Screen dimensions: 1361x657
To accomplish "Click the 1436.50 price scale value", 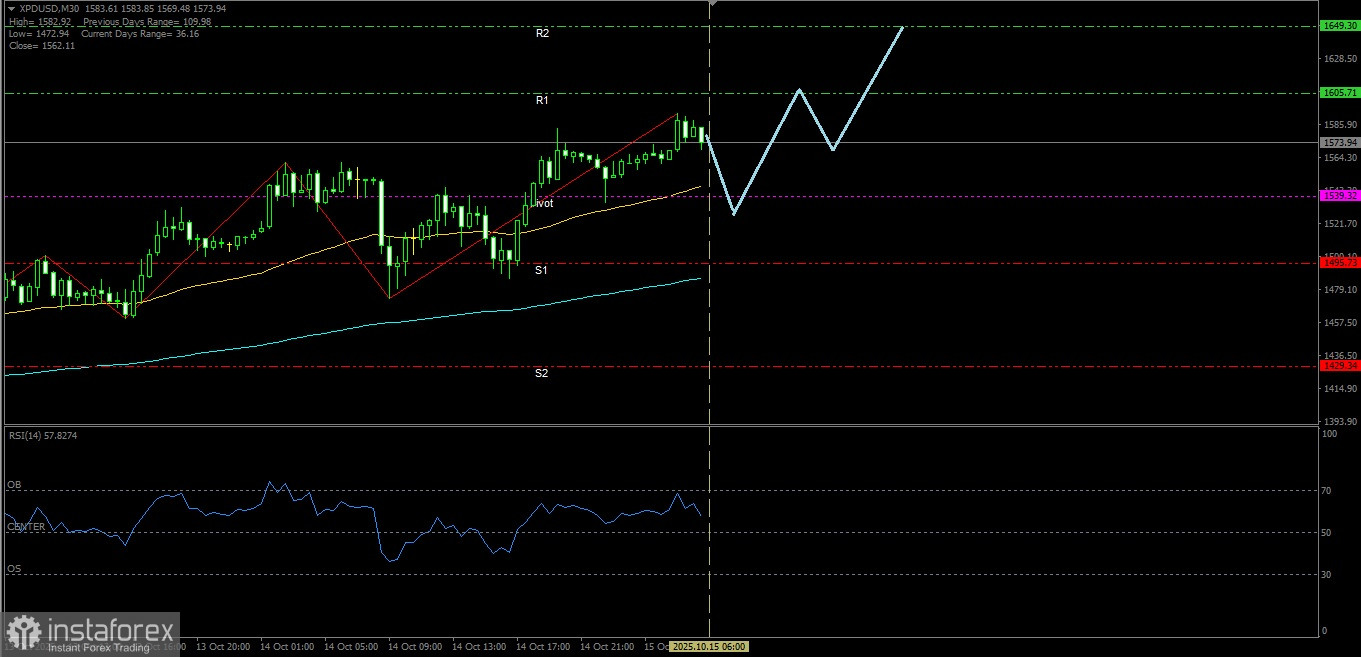I will click(1340, 355).
